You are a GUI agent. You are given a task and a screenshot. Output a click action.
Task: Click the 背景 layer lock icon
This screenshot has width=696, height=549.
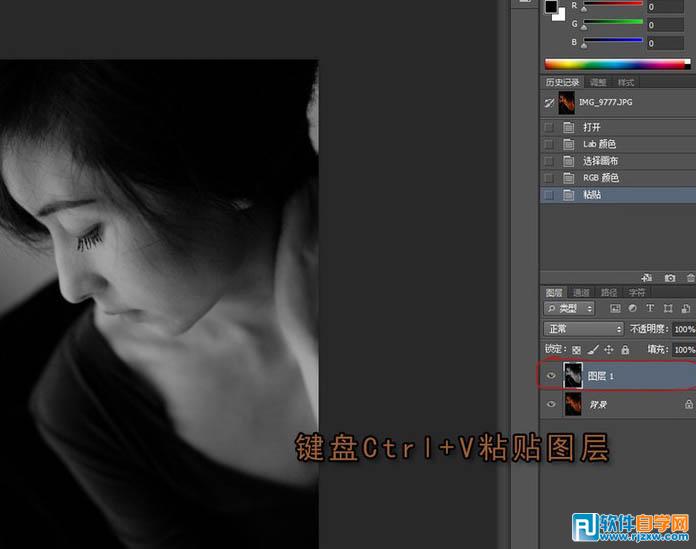coord(689,404)
